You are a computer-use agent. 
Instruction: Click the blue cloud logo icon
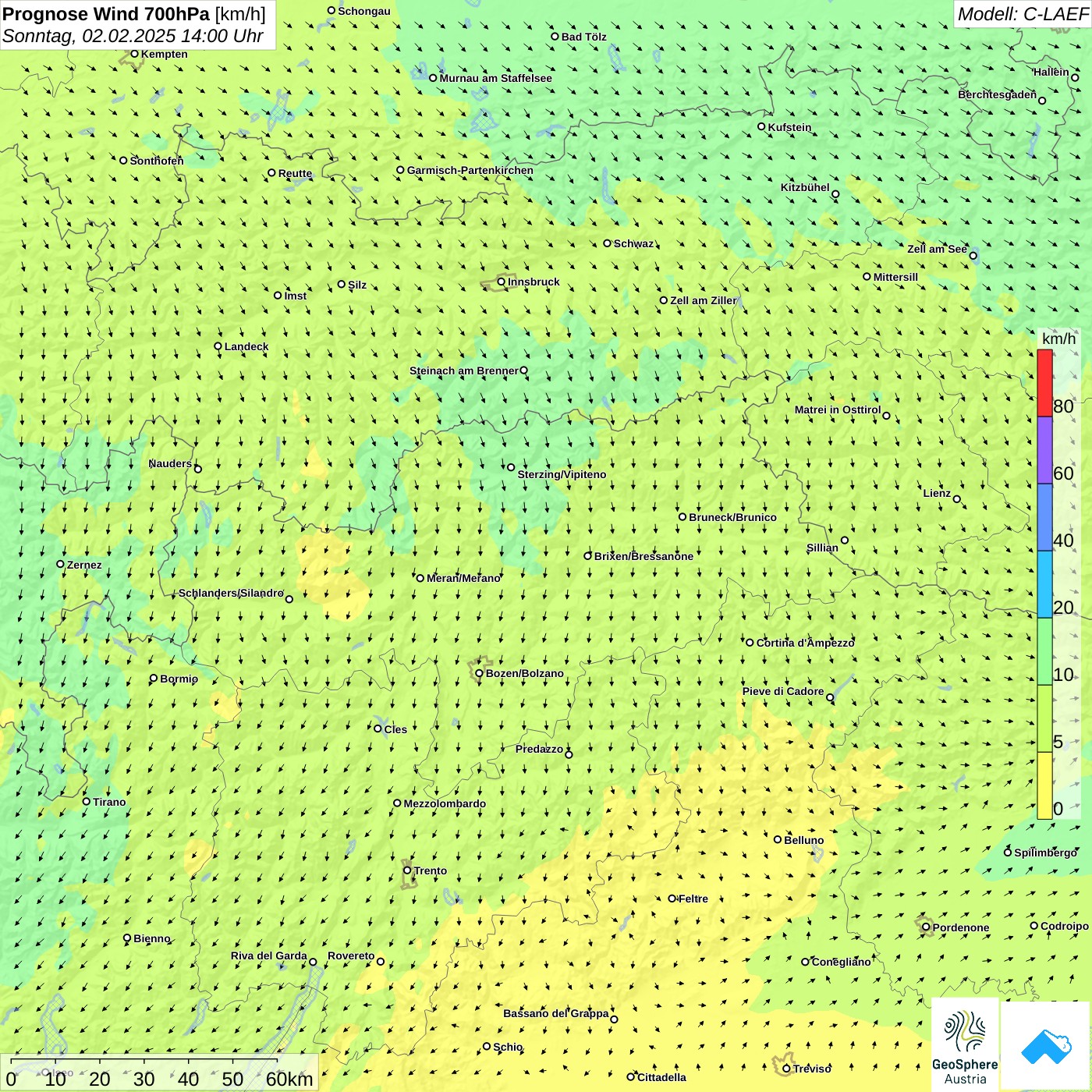(x=1045, y=1046)
